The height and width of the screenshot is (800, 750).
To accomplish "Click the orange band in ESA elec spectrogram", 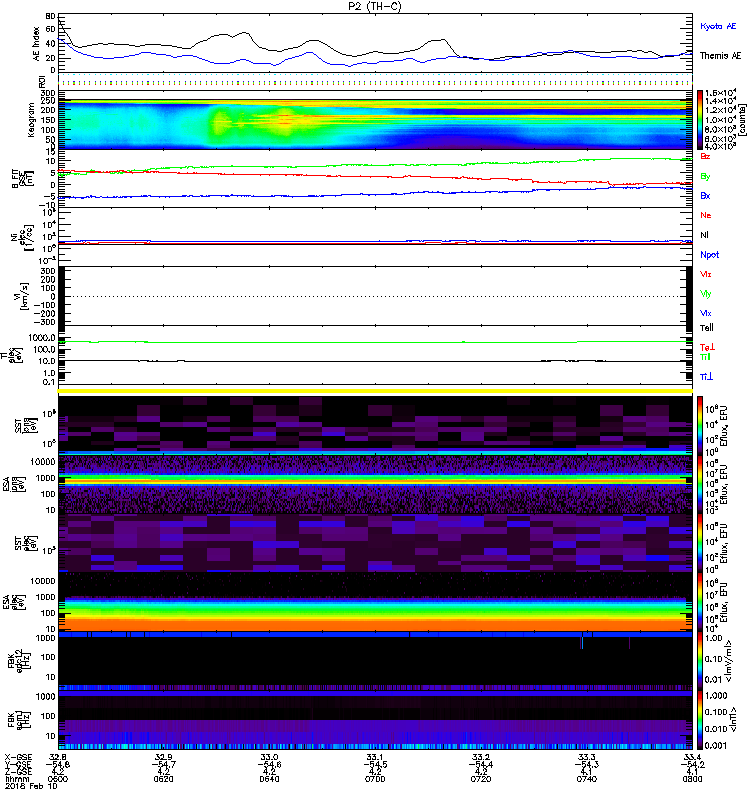I will [x=375, y=624].
